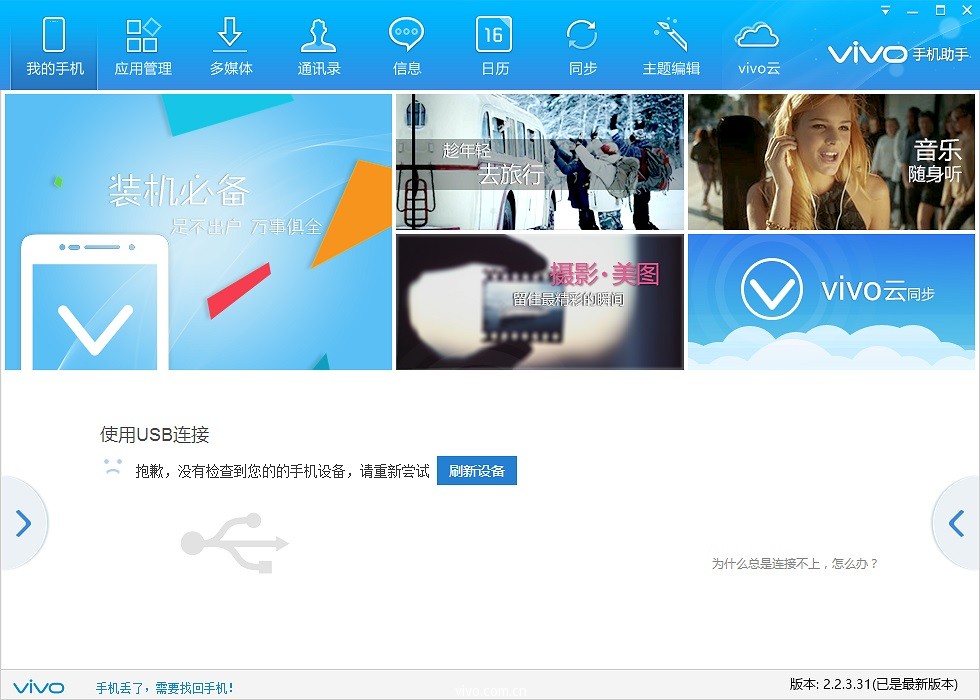980x700 pixels.
Task: Minimize the vivo assistant window
Action: (x=912, y=11)
